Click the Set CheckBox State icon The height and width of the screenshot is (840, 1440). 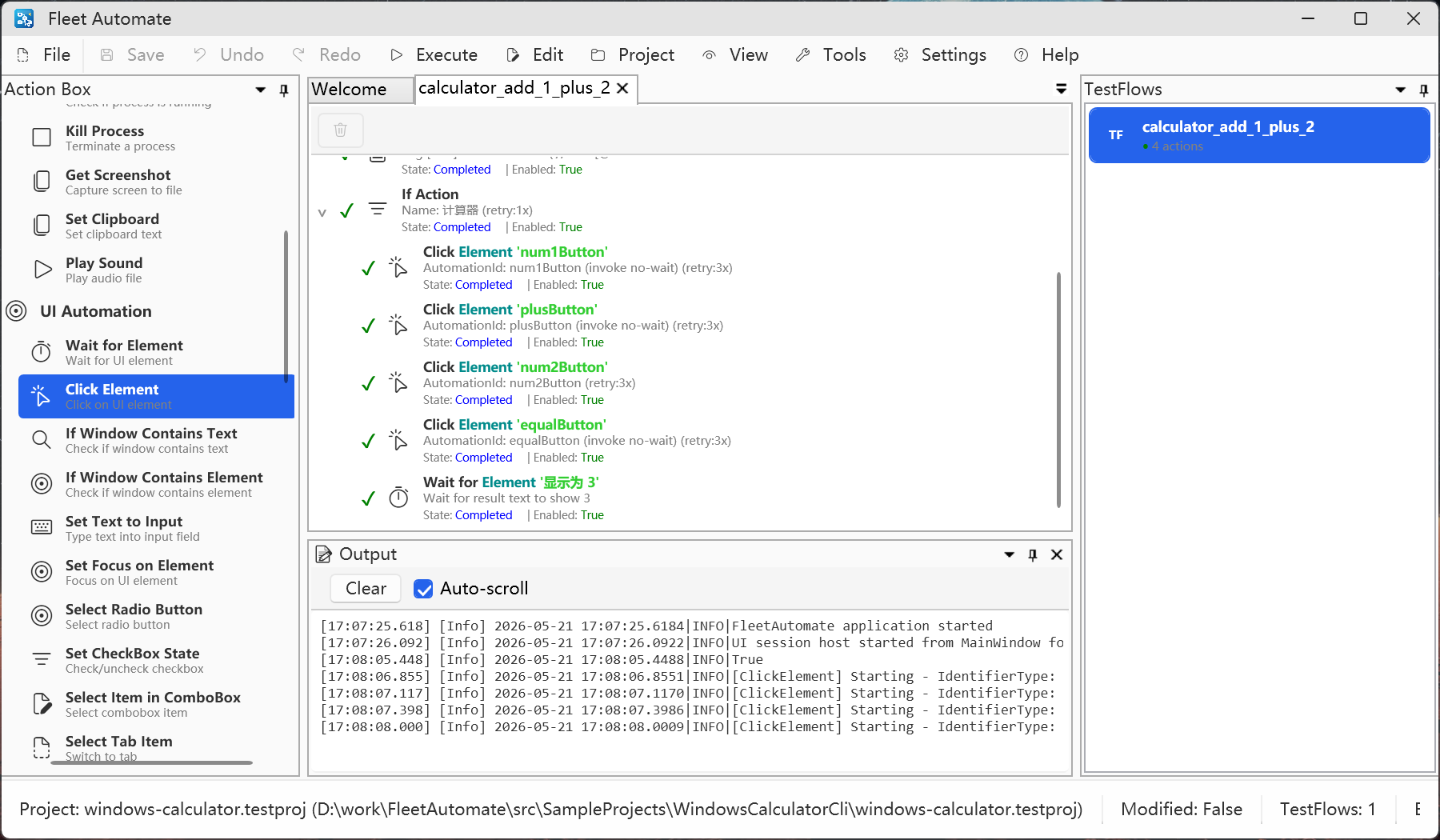coord(42,660)
